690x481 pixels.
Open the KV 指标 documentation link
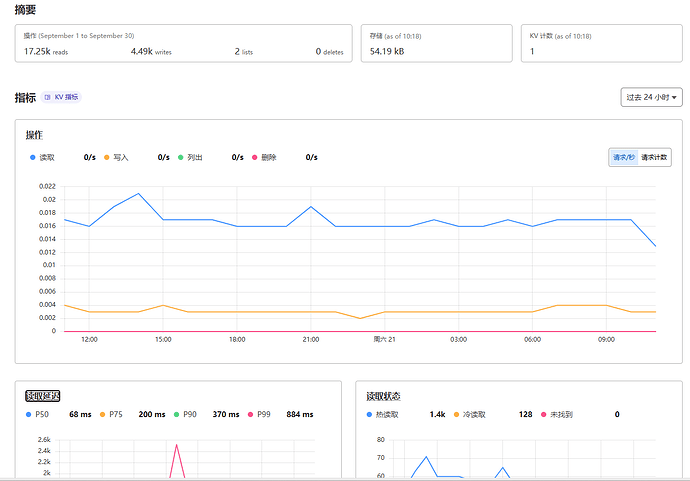pos(62,97)
